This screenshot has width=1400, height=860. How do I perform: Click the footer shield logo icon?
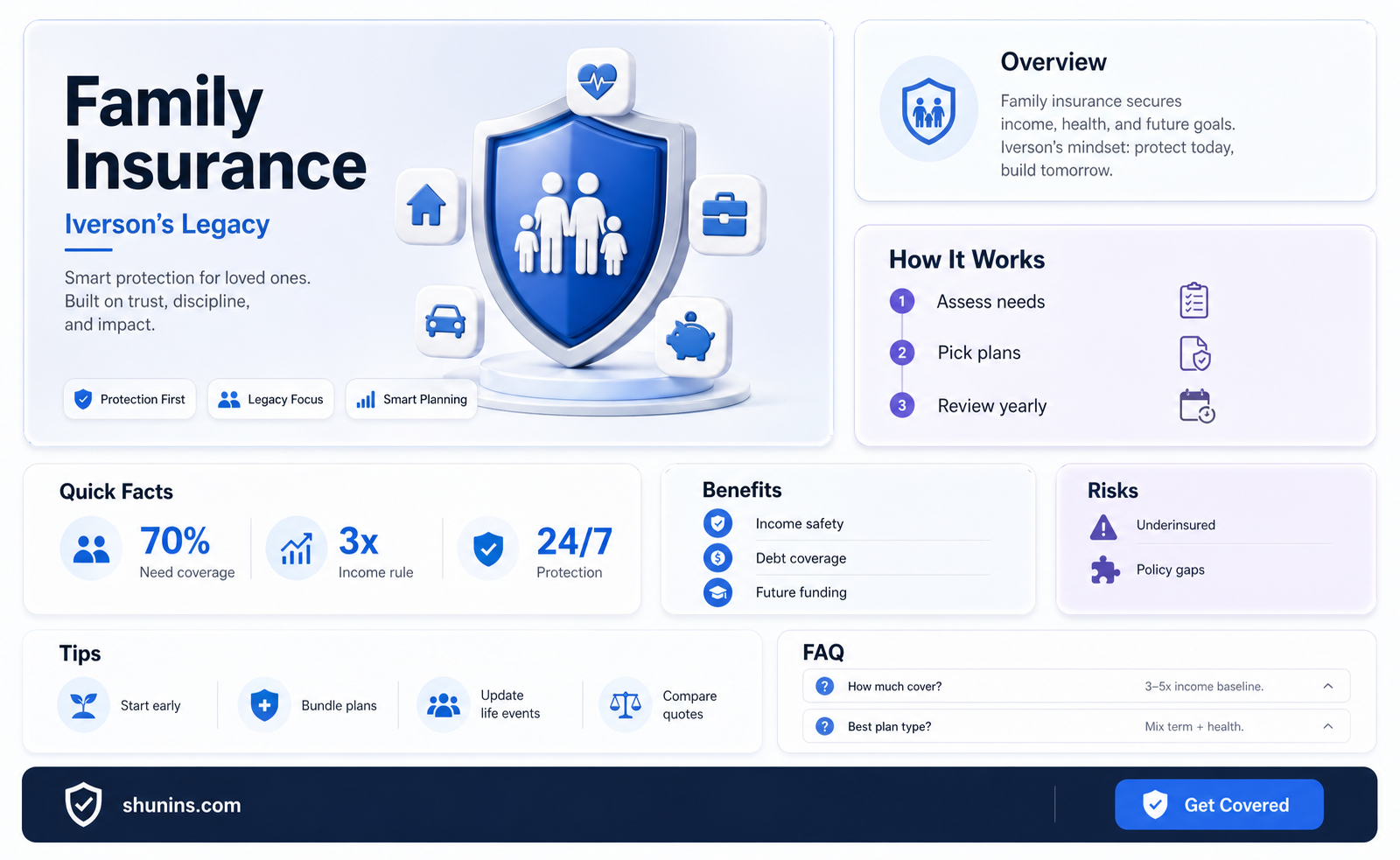[84, 804]
